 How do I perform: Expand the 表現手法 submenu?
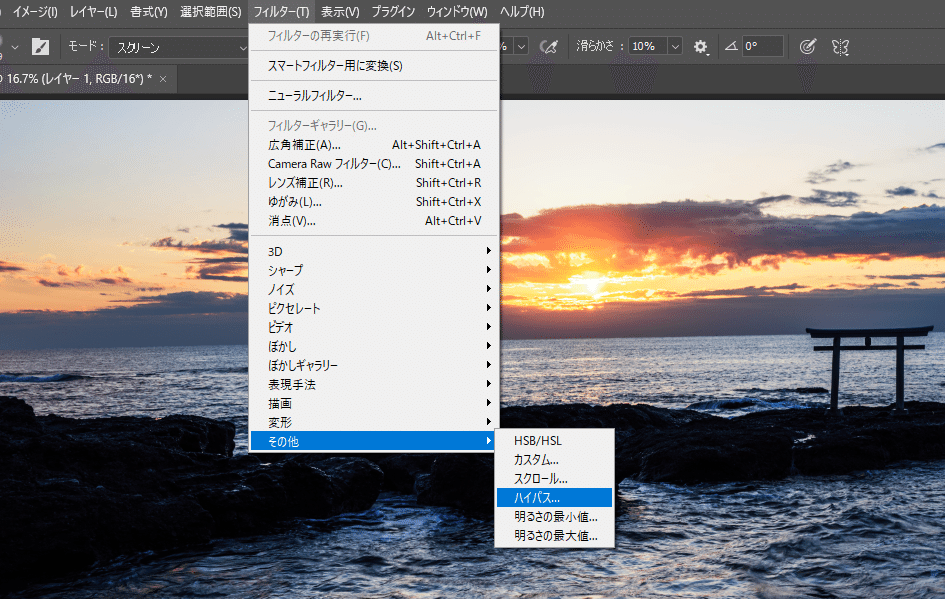[x=374, y=384]
